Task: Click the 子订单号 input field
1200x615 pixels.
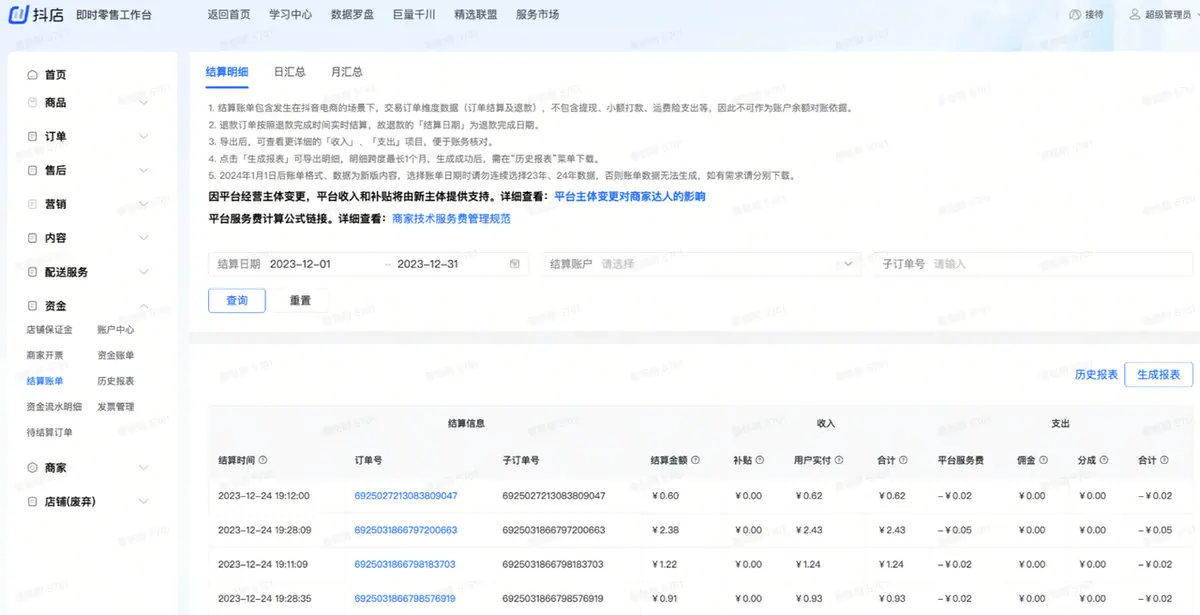Action: click(1032, 264)
